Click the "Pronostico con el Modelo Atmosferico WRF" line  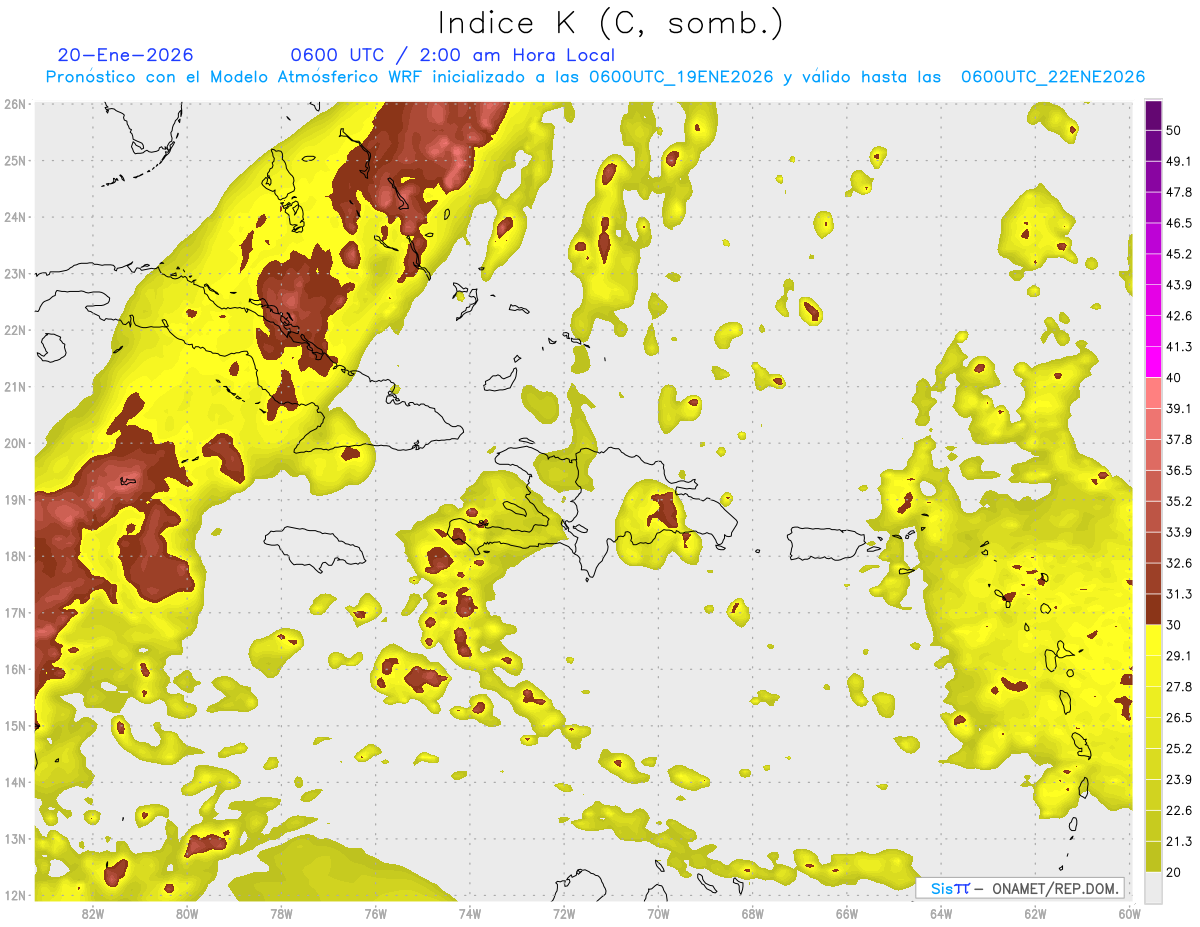596,77
